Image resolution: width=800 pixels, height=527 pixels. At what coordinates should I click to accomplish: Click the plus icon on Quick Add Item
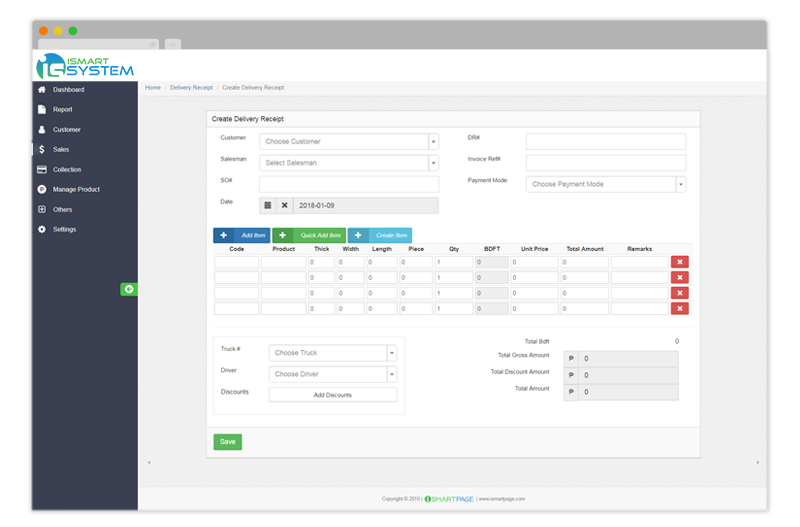(x=282, y=235)
